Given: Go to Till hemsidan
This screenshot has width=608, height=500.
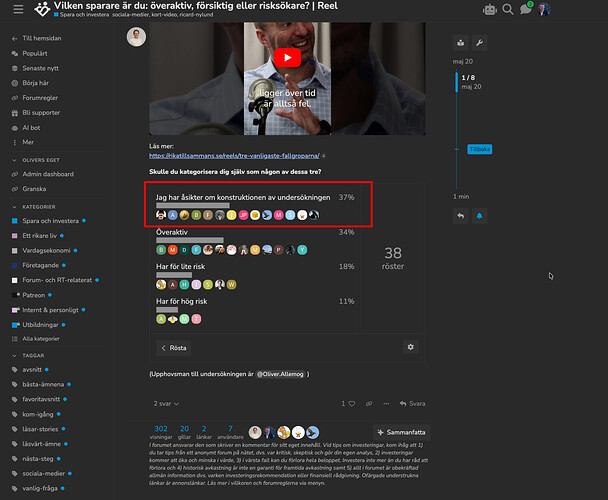Looking at the screenshot, I should tap(42, 38).
